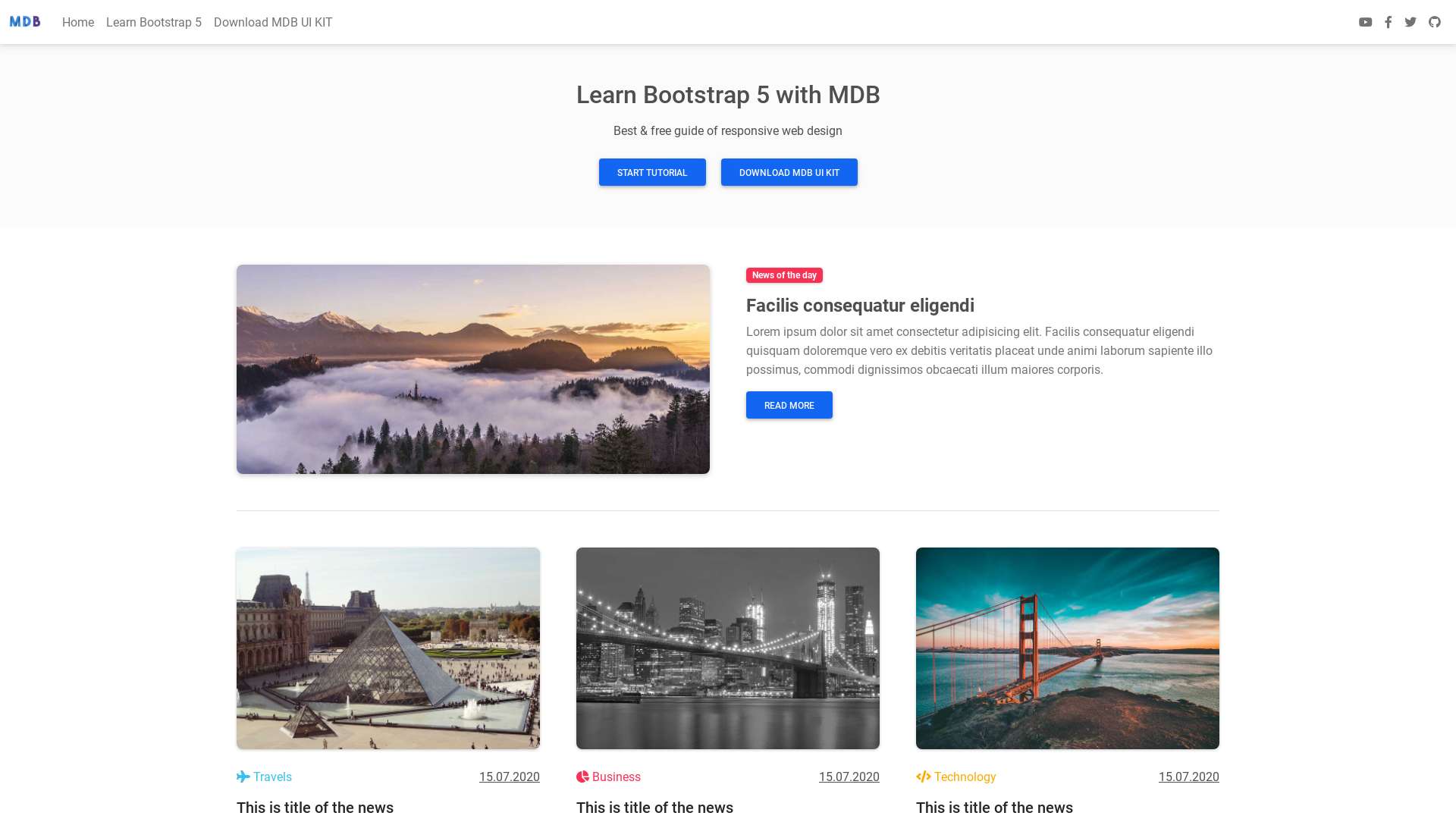Click the READ MORE button
The width and height of the screenshot is (1456, 819).
point(789,405)
